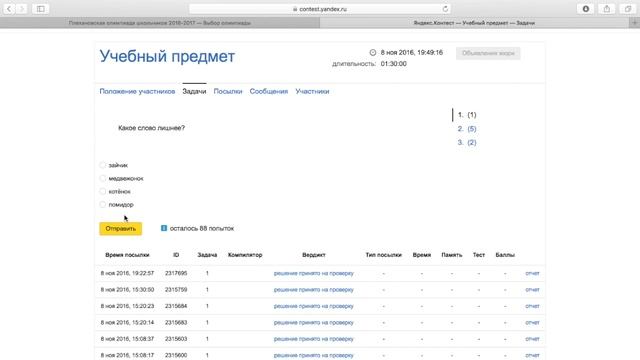Click the clock icon beside date

click(373, 52)
